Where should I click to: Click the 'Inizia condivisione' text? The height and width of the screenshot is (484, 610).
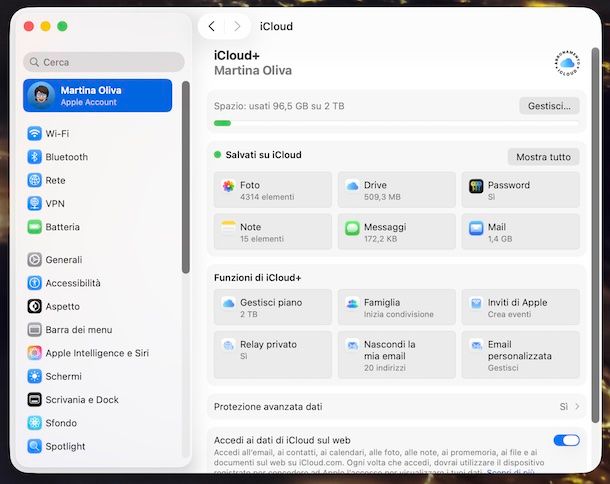399,314
